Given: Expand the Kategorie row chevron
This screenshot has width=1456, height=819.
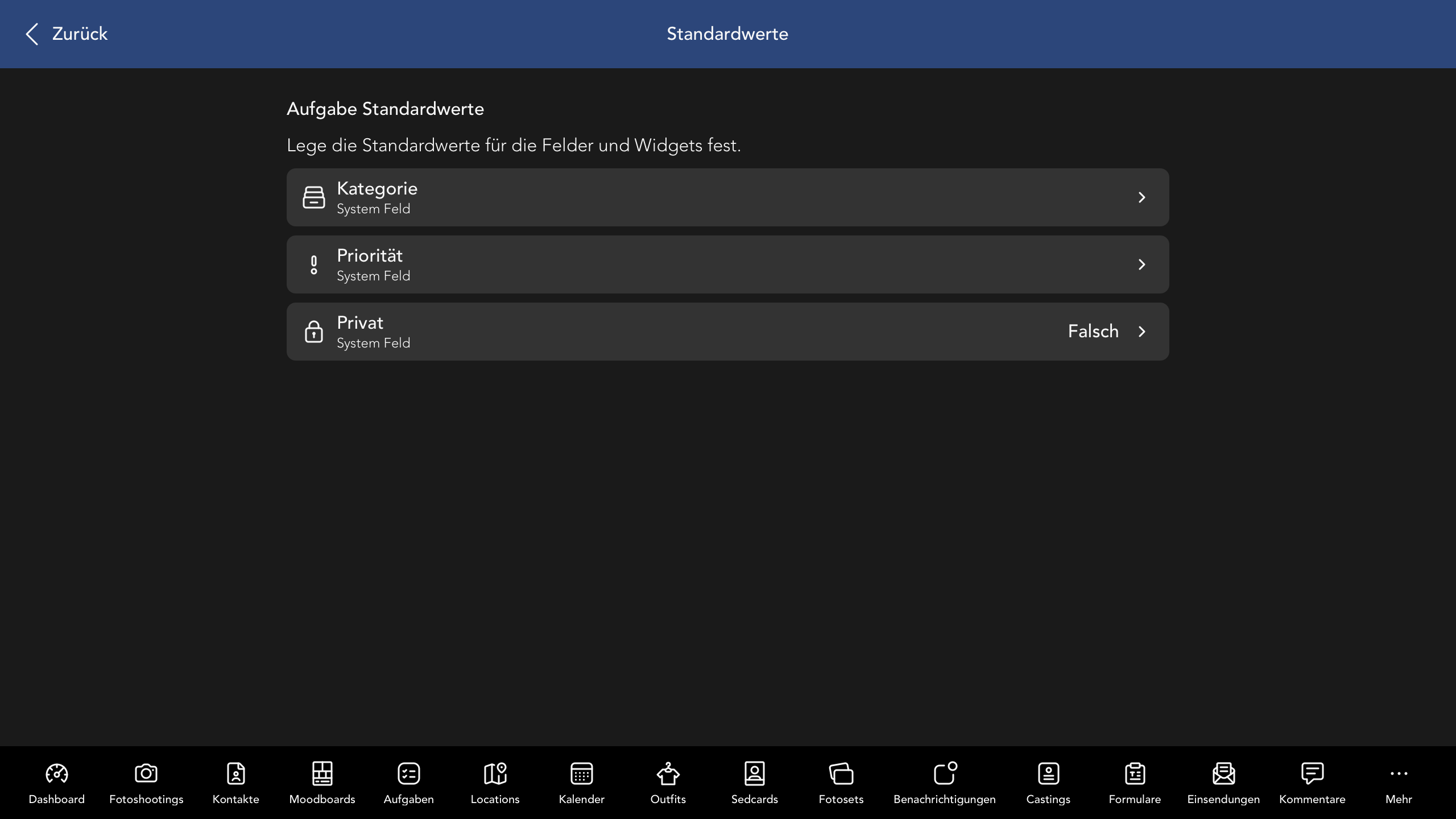Looking at the screenshot, I should click(x=1141, y=197).
